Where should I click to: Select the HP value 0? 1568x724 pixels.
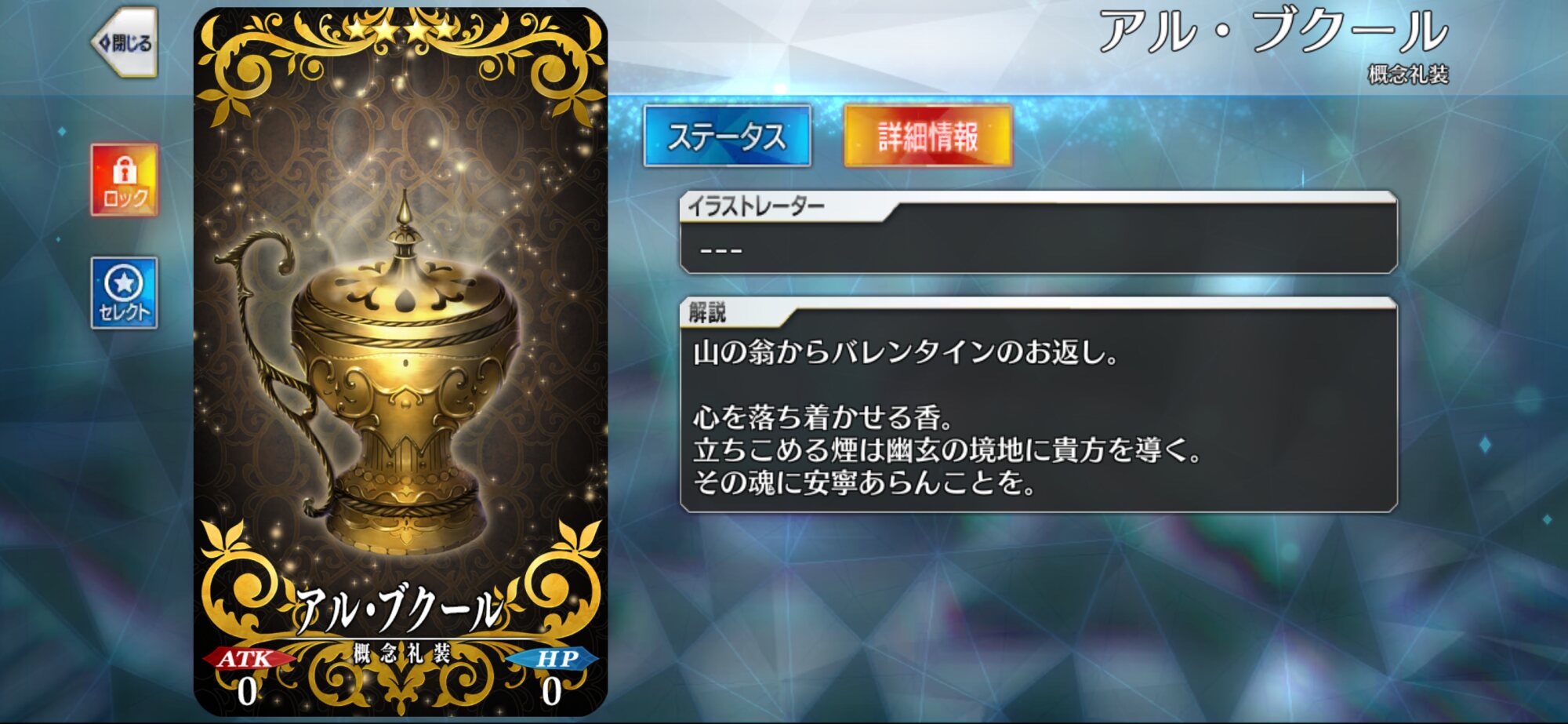tap(552, 692)
